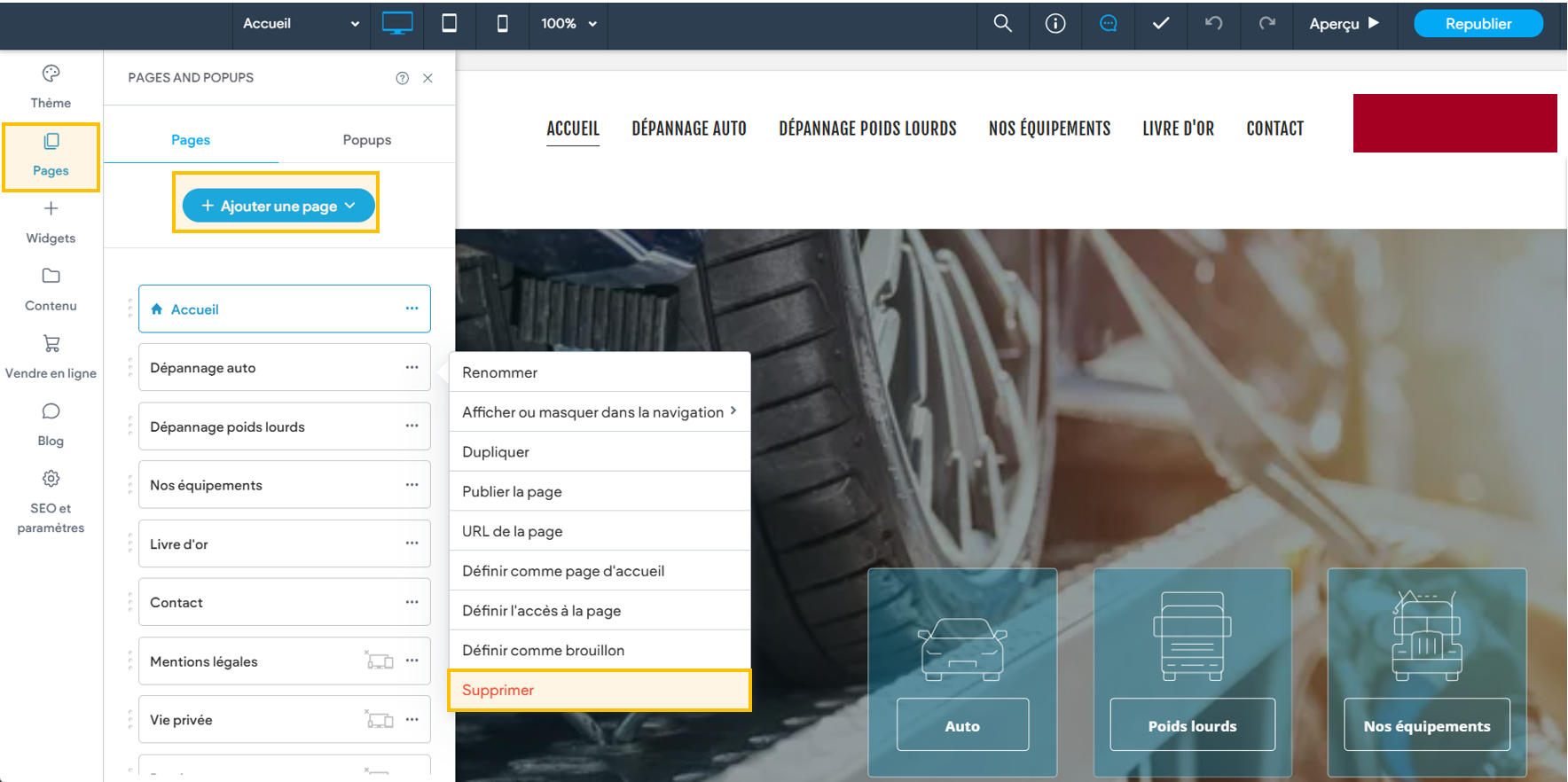Choose Publier la page from menu
Viewport: 1568px width, 782px height.
click(600, 491)
